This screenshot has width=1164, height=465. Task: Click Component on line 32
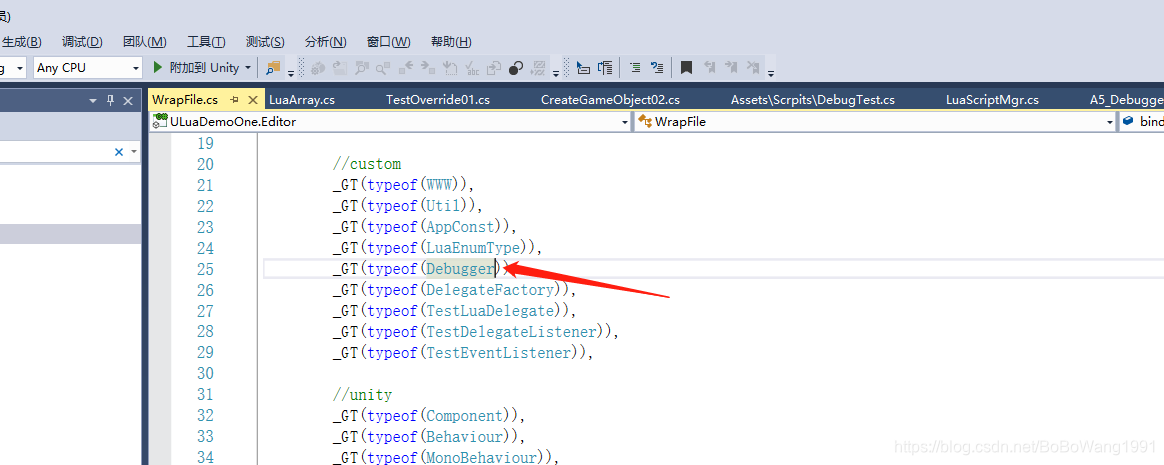[465, 415]
